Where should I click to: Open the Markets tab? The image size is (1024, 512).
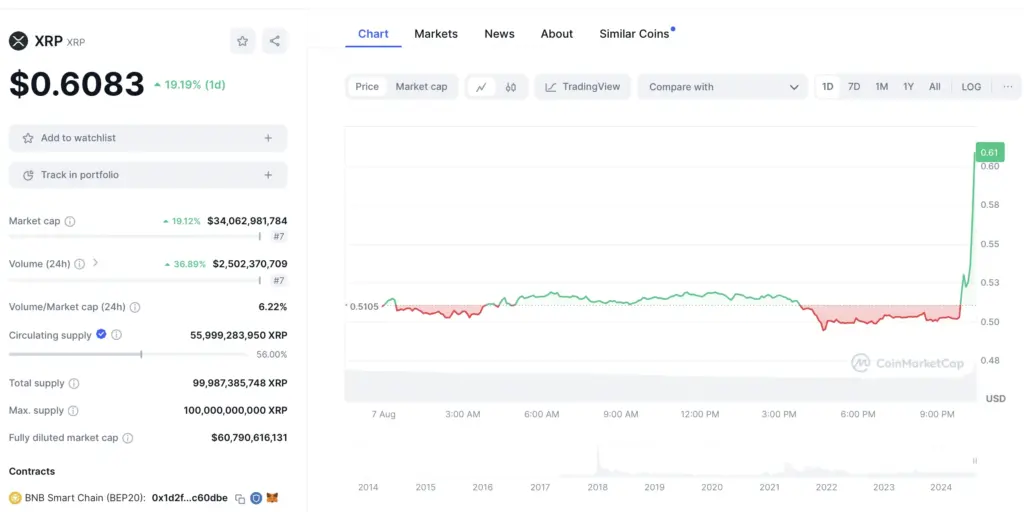pyautogui.click(x=436, y=34)
